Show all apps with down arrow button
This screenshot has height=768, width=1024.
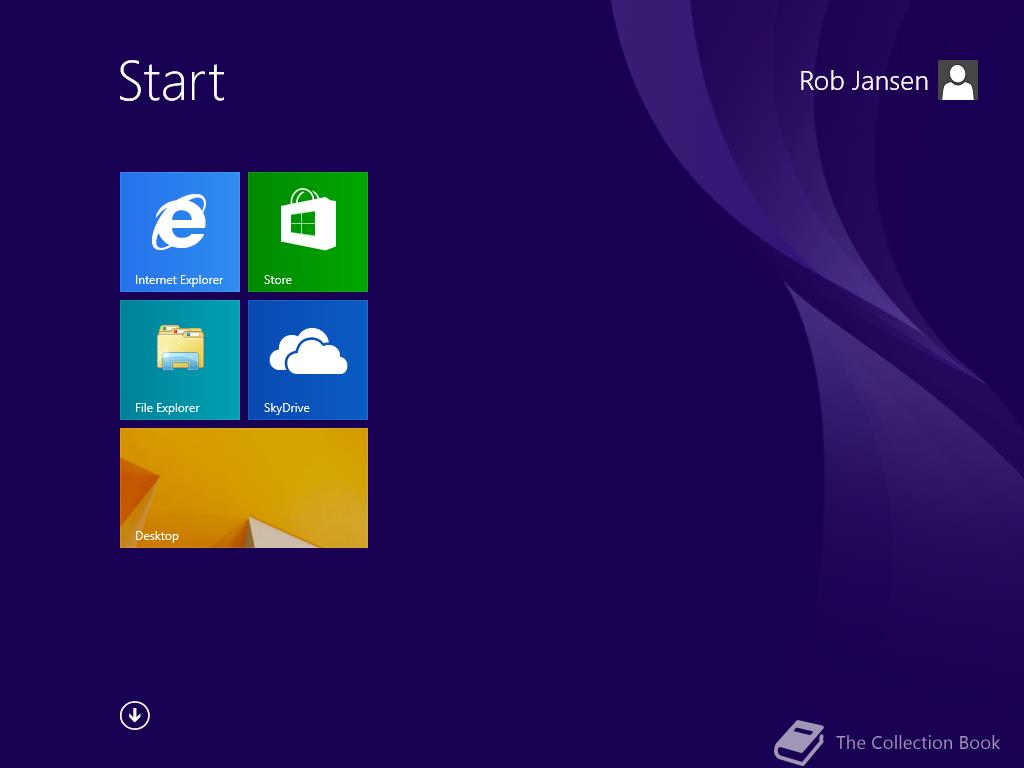coord(135,715)
